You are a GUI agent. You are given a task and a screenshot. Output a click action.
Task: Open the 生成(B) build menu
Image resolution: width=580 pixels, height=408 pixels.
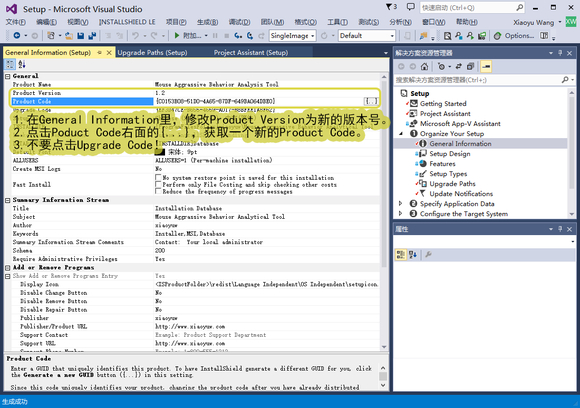[x=207, y=22]
